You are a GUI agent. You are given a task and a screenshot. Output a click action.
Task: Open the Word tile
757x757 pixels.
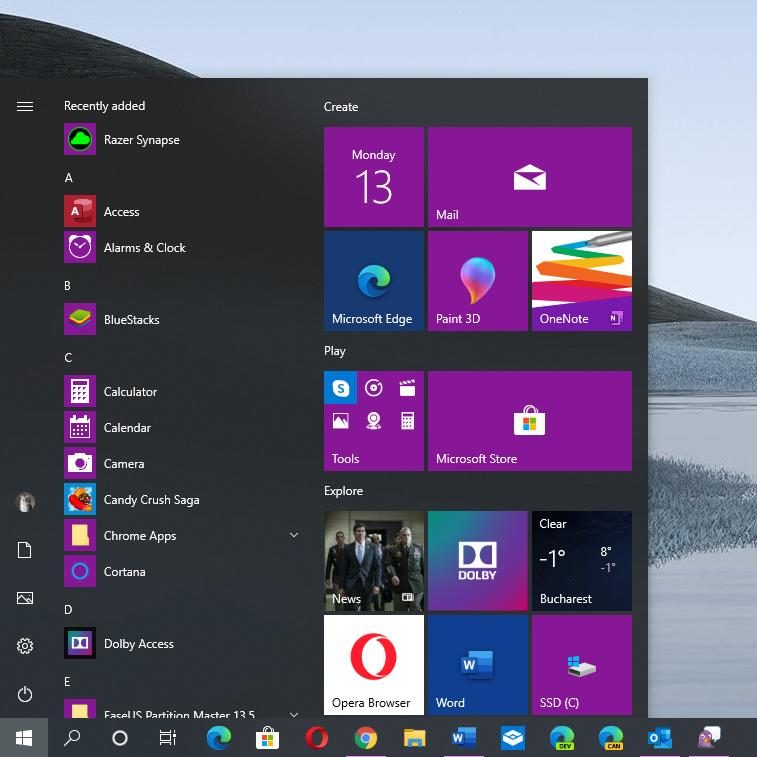pos(477,665)
